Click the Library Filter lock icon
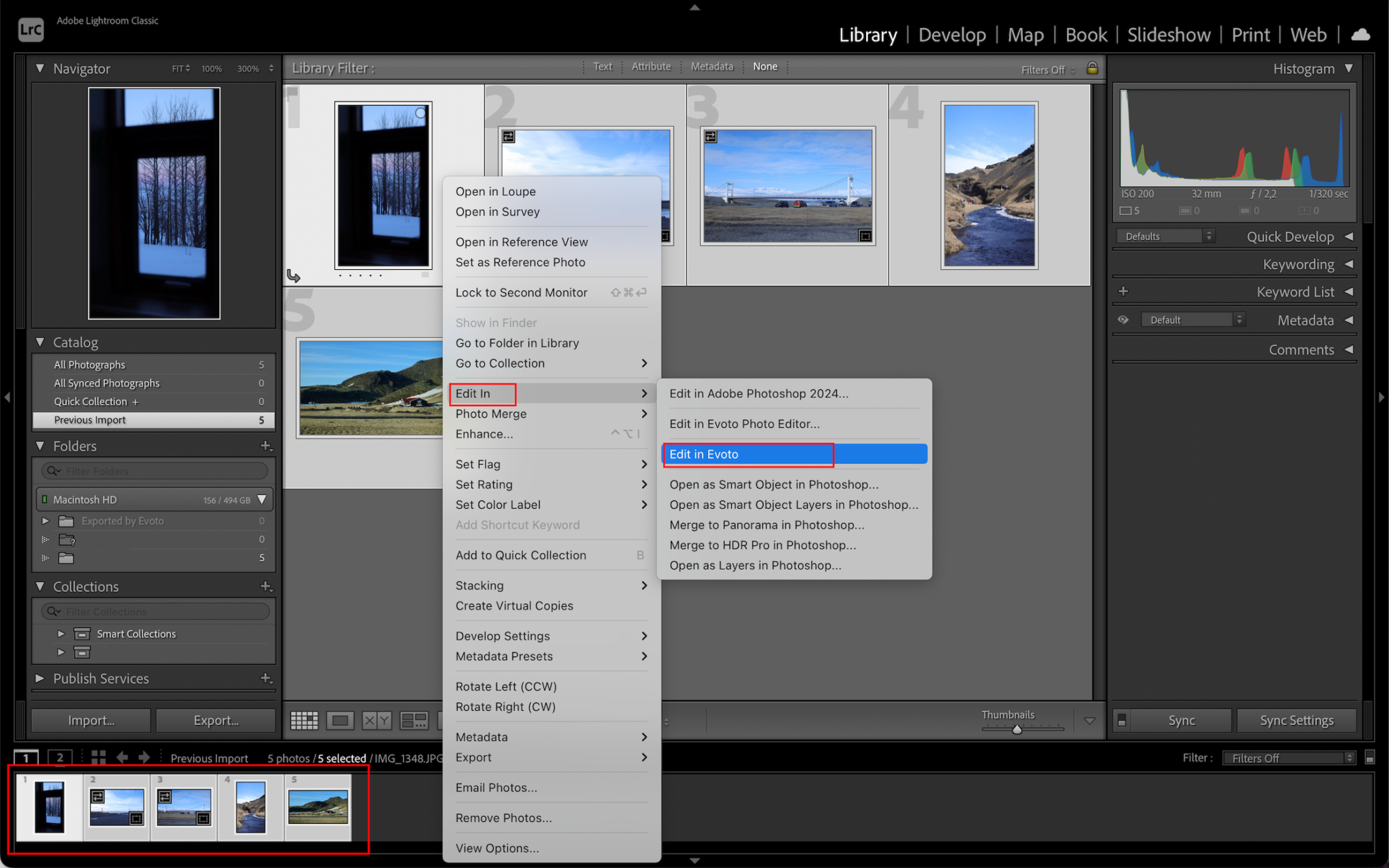This screenshot has height=868, width=1389. (x=1092, y=68)
